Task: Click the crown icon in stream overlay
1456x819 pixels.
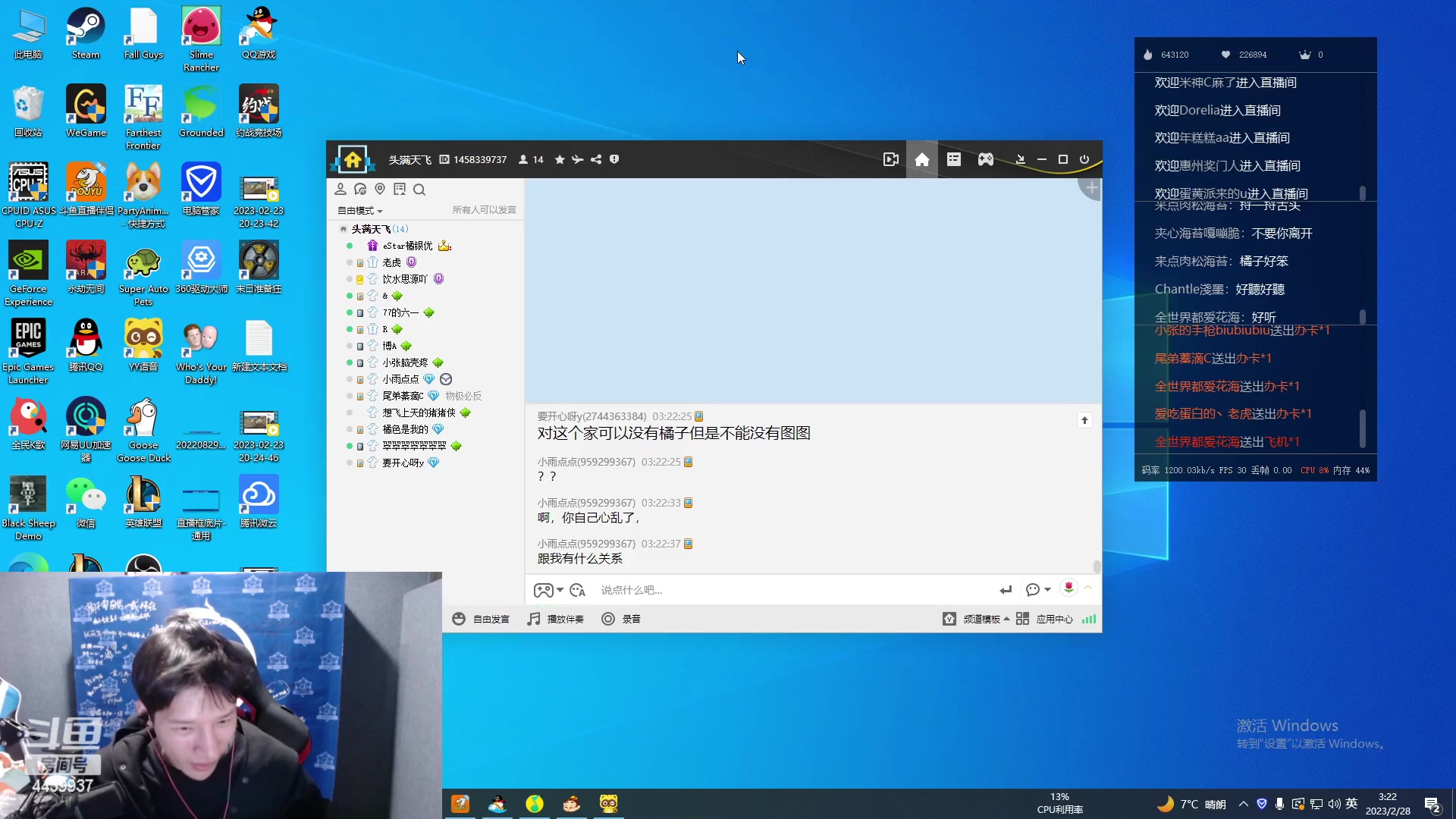Action: pyautogui.click(x=1304, y=55)
